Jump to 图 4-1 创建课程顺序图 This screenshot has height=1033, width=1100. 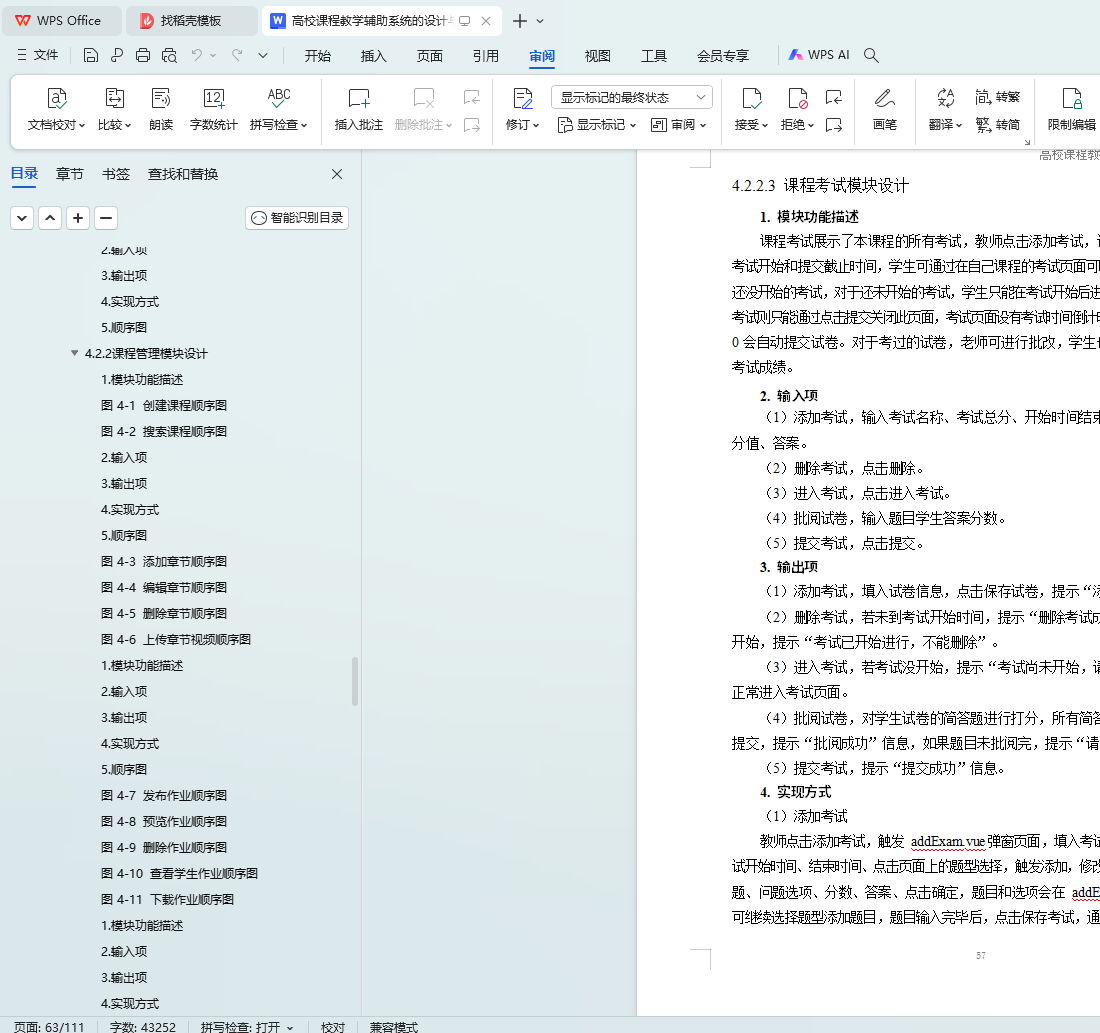[164, 405]
